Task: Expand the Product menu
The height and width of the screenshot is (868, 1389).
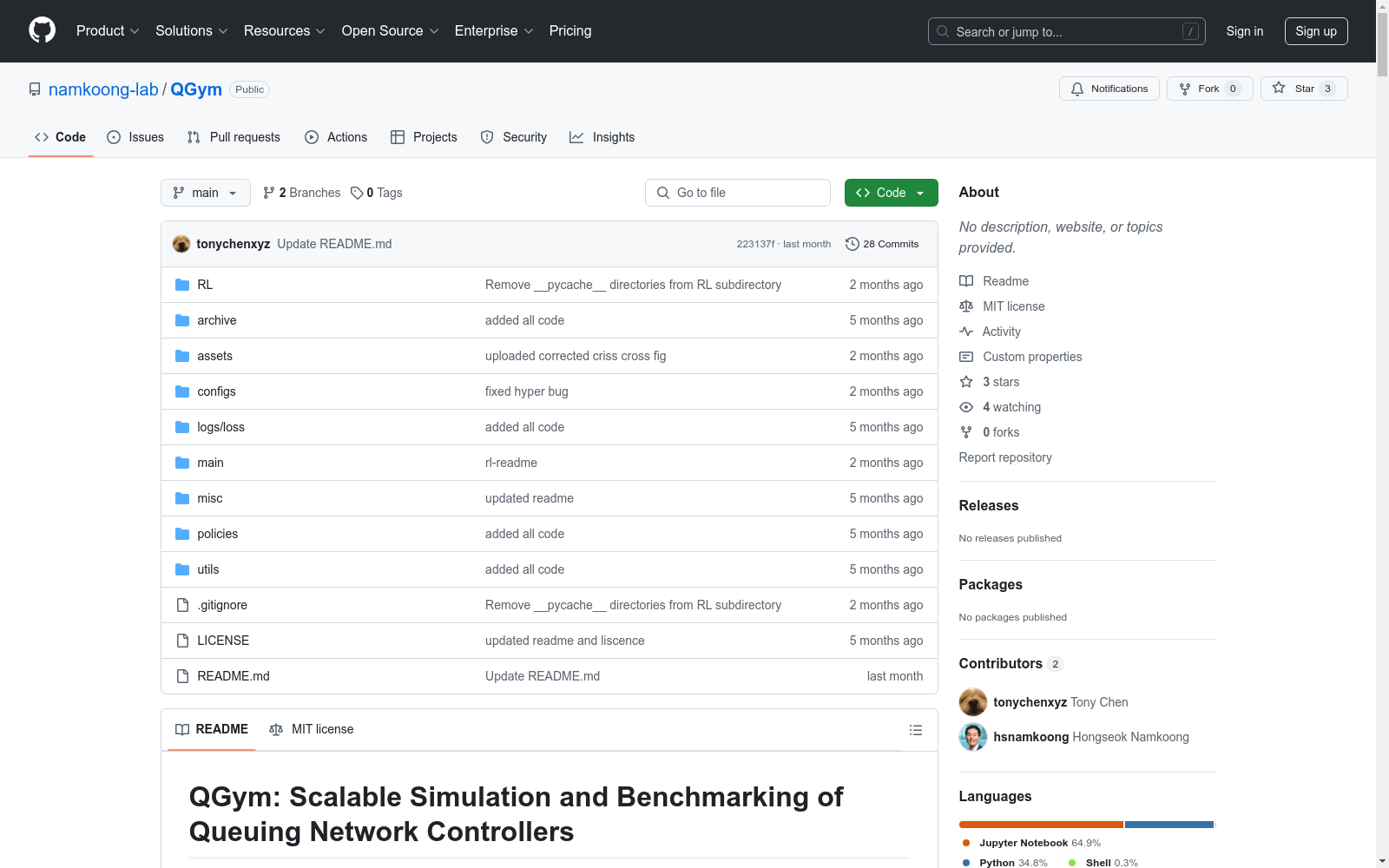Action: pyautogui.click(x=108, y=31)
